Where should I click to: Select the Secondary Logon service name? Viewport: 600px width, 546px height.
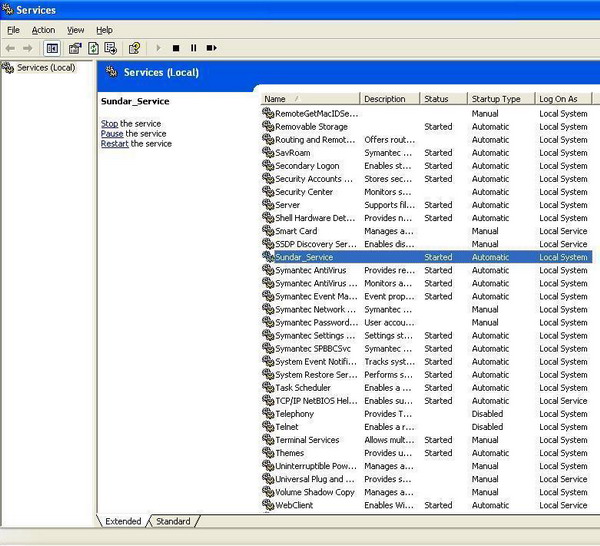click(307, 166)
